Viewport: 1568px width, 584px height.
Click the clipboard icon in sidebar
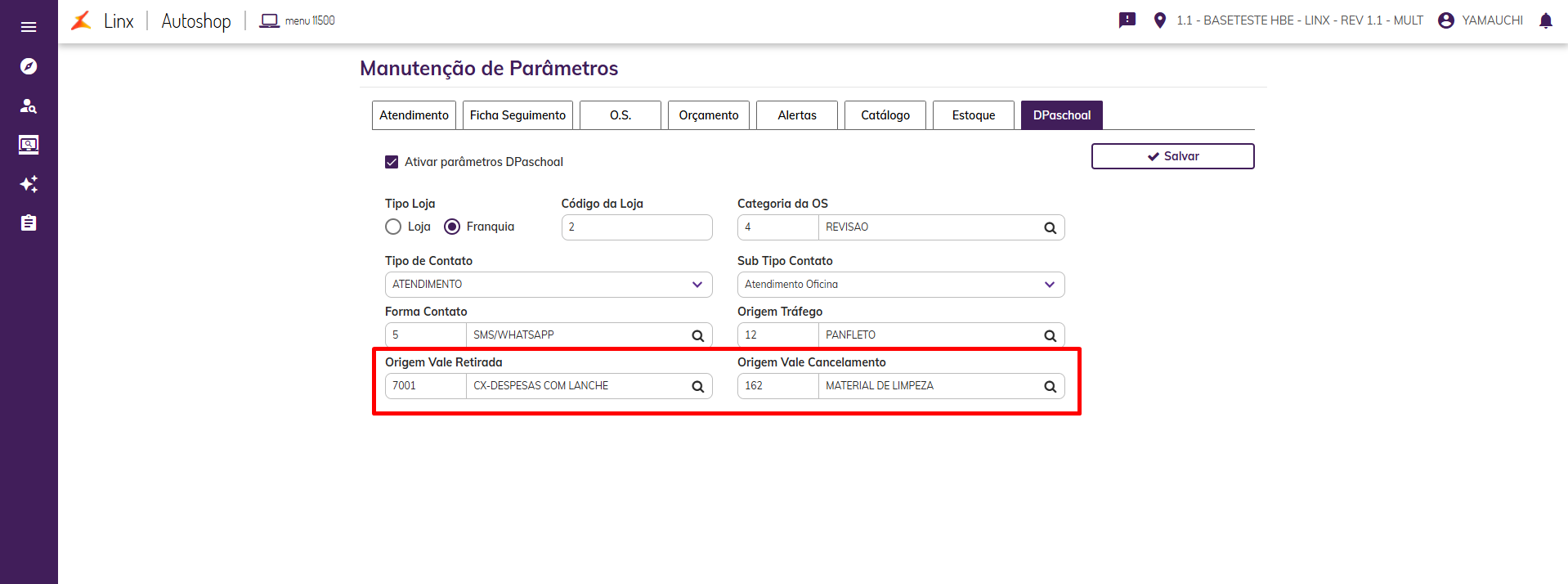click(29, 223)
